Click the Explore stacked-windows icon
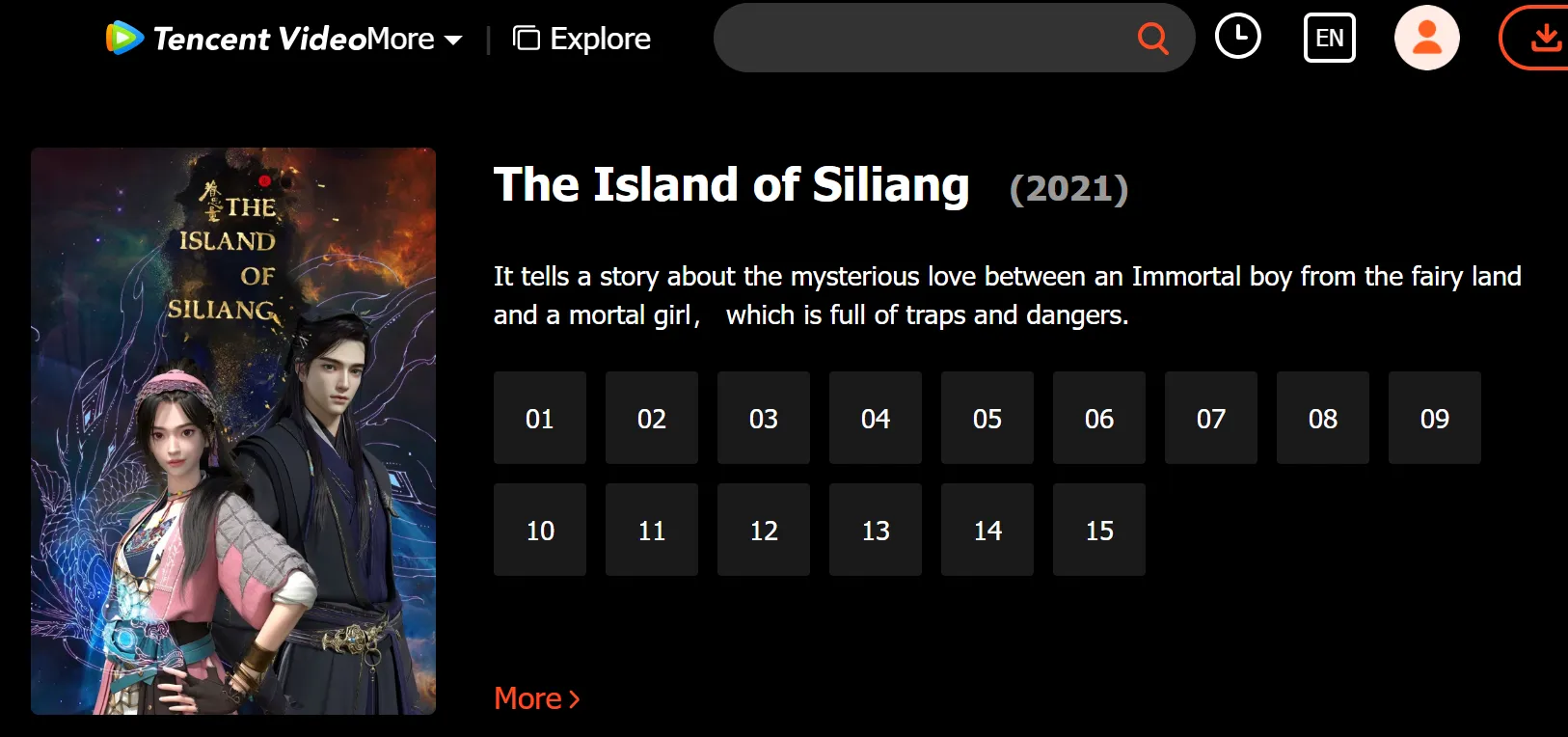Screen dimensions: 1568x737 tap(526, 39)
